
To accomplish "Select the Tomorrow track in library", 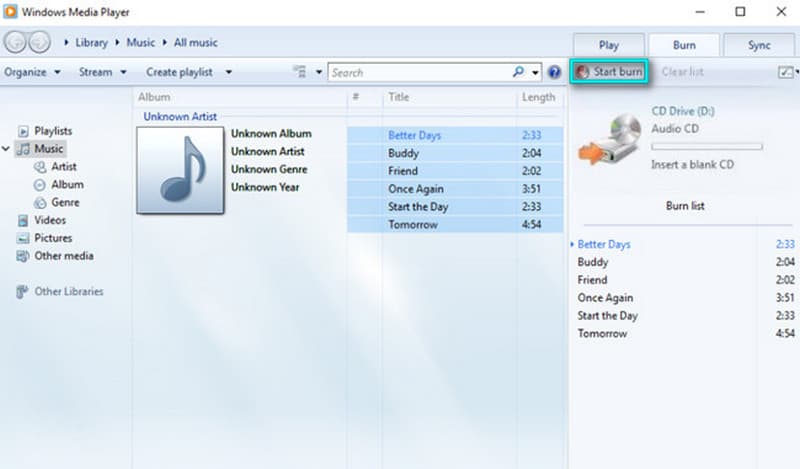I will (455, 225).
